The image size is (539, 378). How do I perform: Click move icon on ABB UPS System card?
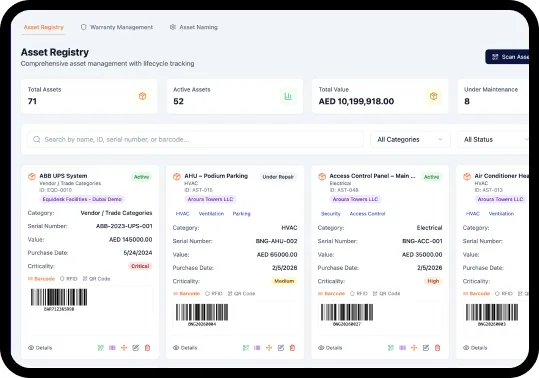point(124,348)
